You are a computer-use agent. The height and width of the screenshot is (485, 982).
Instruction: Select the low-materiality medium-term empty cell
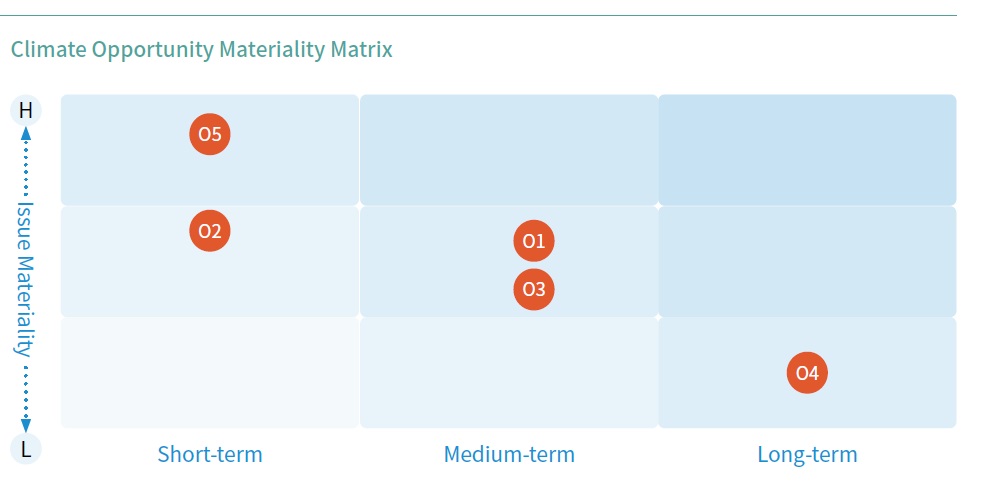509,372
